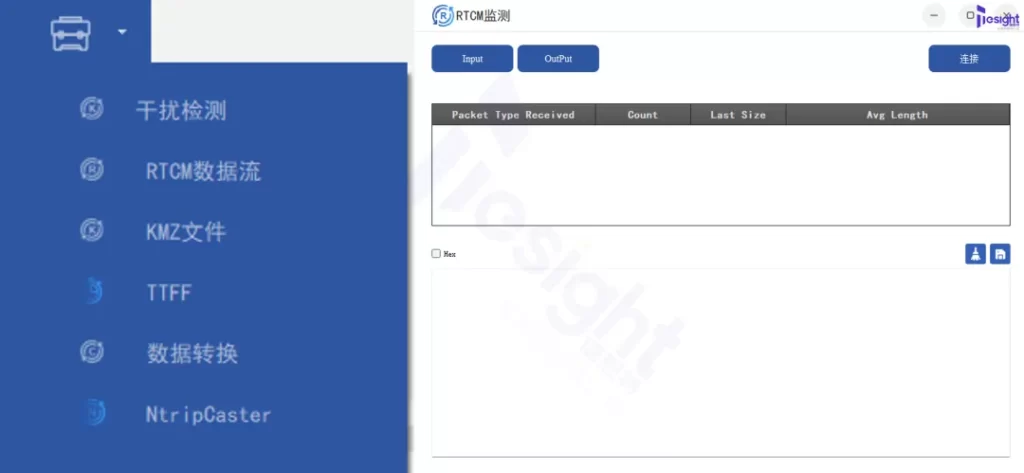Click the icon beside NtripCaster
The width and height of the screenshot is (1024, 473).
coord(92,413)
